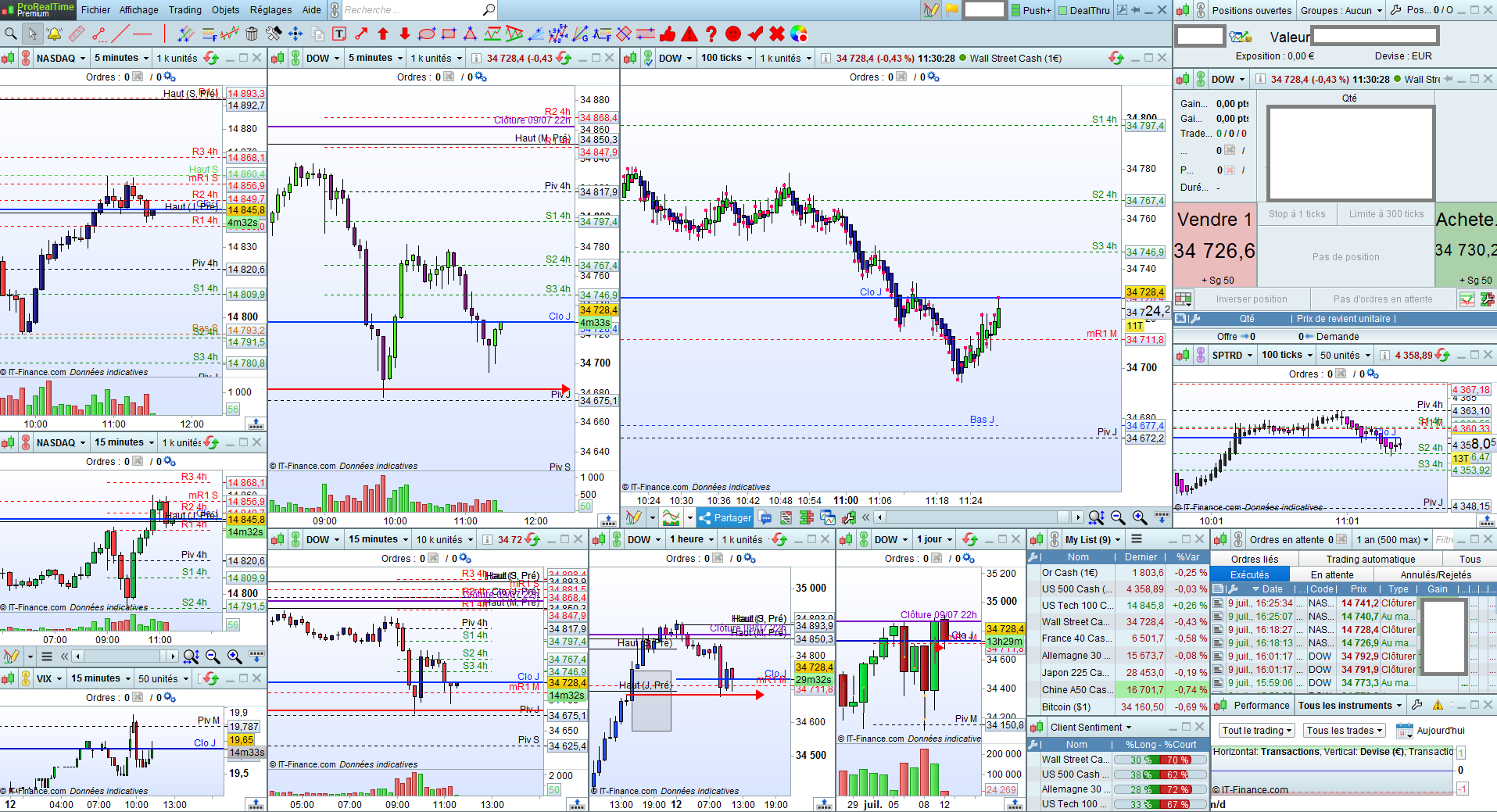Select the rectangle drawing tool
This screenshot has height=812, width=1497.
449,34
